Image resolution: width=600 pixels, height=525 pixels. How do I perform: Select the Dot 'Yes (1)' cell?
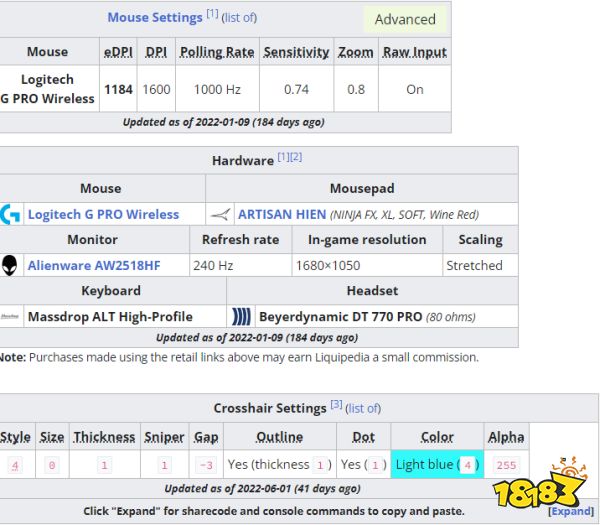(x=364, y=464)
